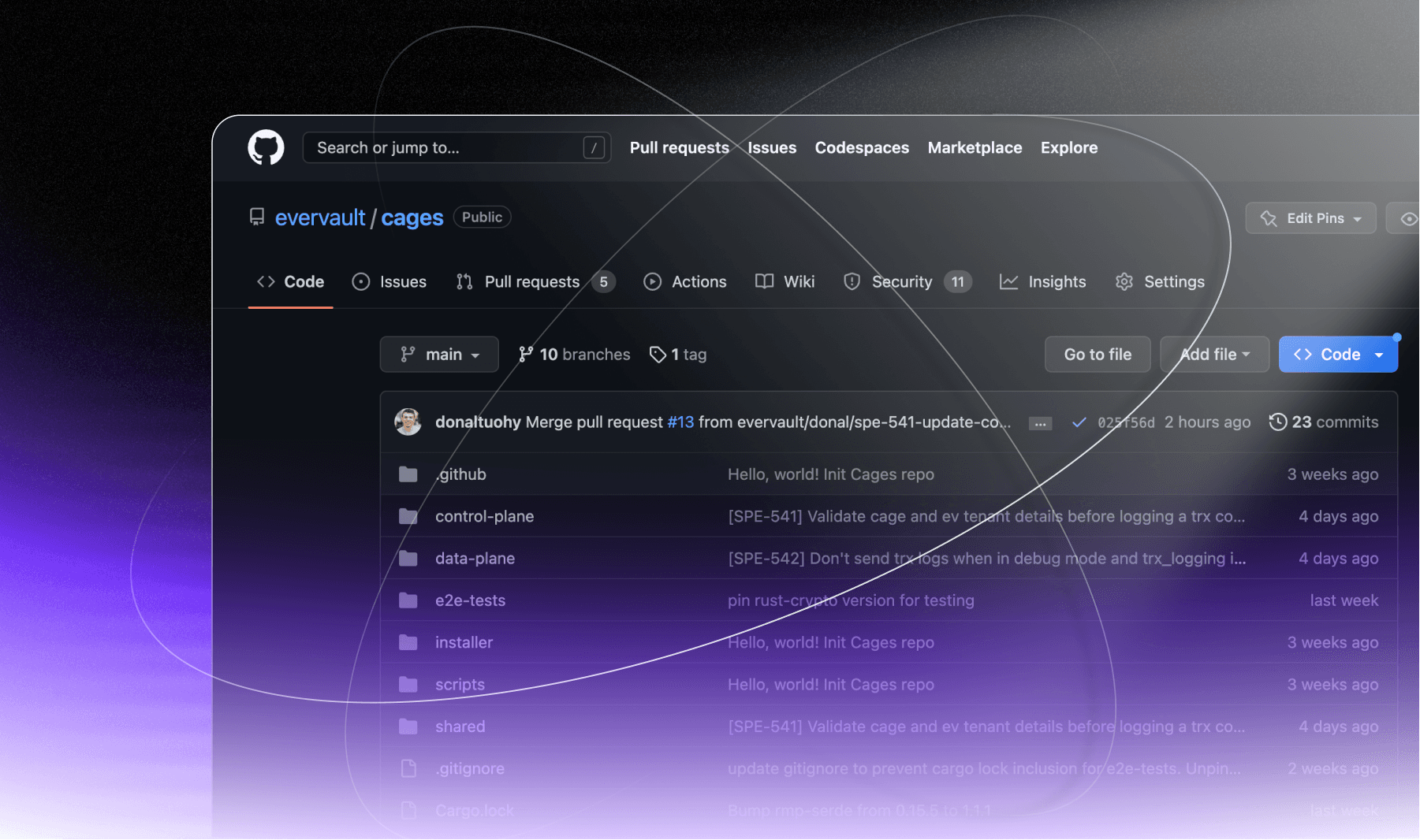Click the GitHub Octocat logo
The image size is (1420, 840).
(x=266, y=147)
